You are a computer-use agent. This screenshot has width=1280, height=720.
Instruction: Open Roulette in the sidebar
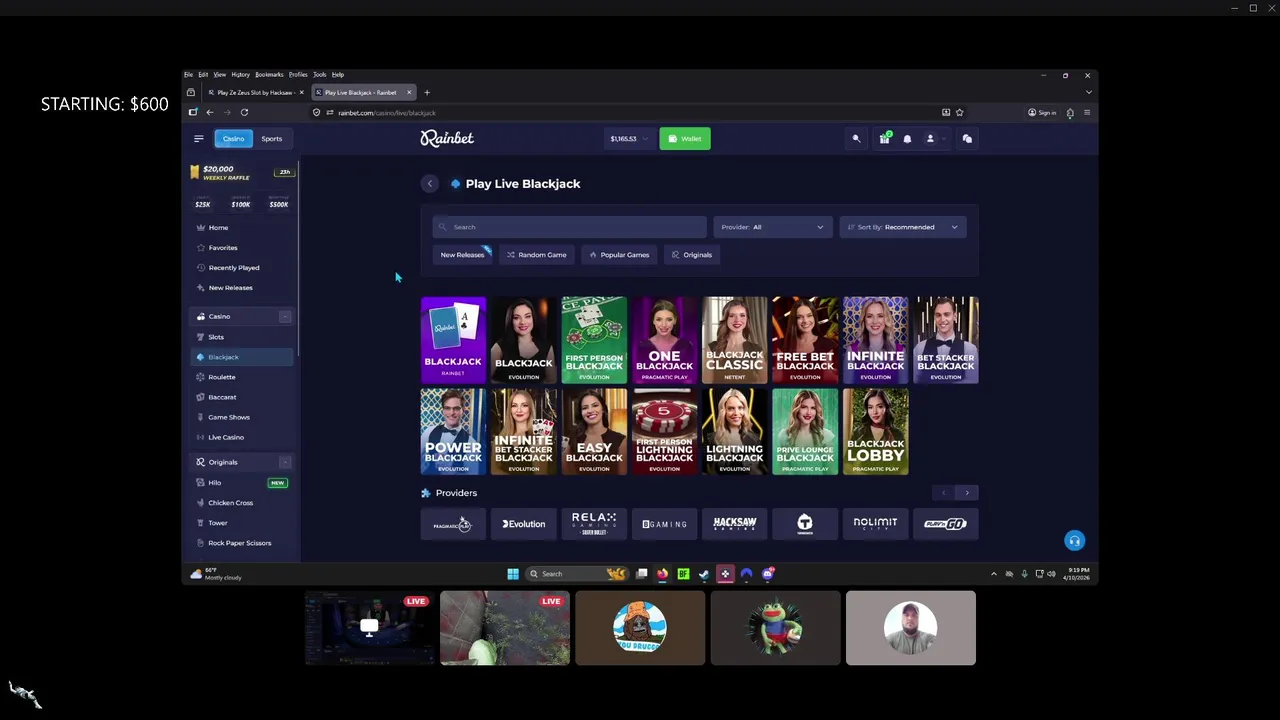[243, 377]
